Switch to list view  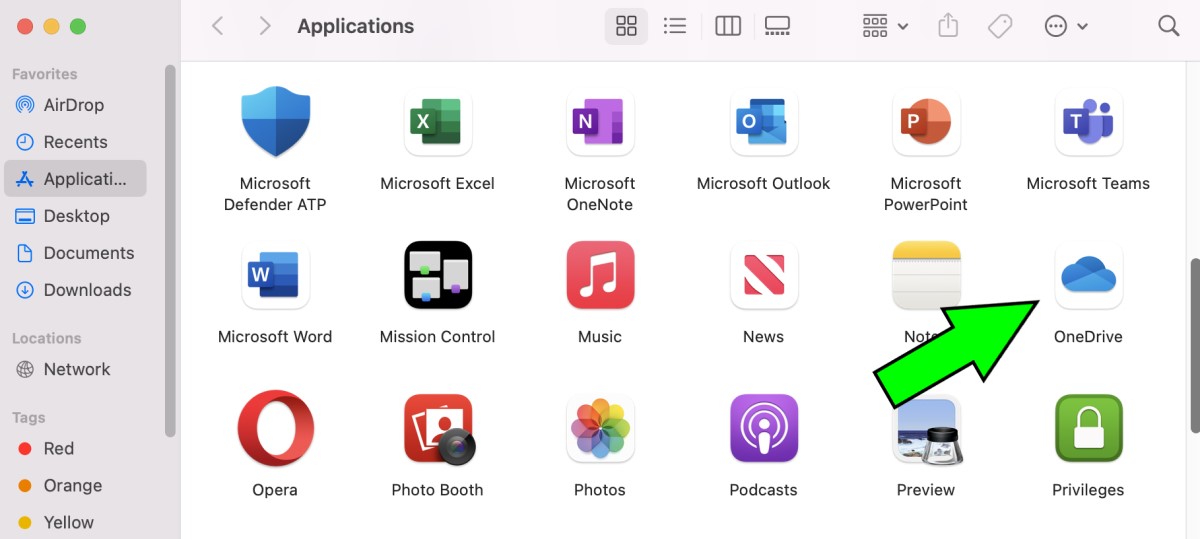point(675,26)
